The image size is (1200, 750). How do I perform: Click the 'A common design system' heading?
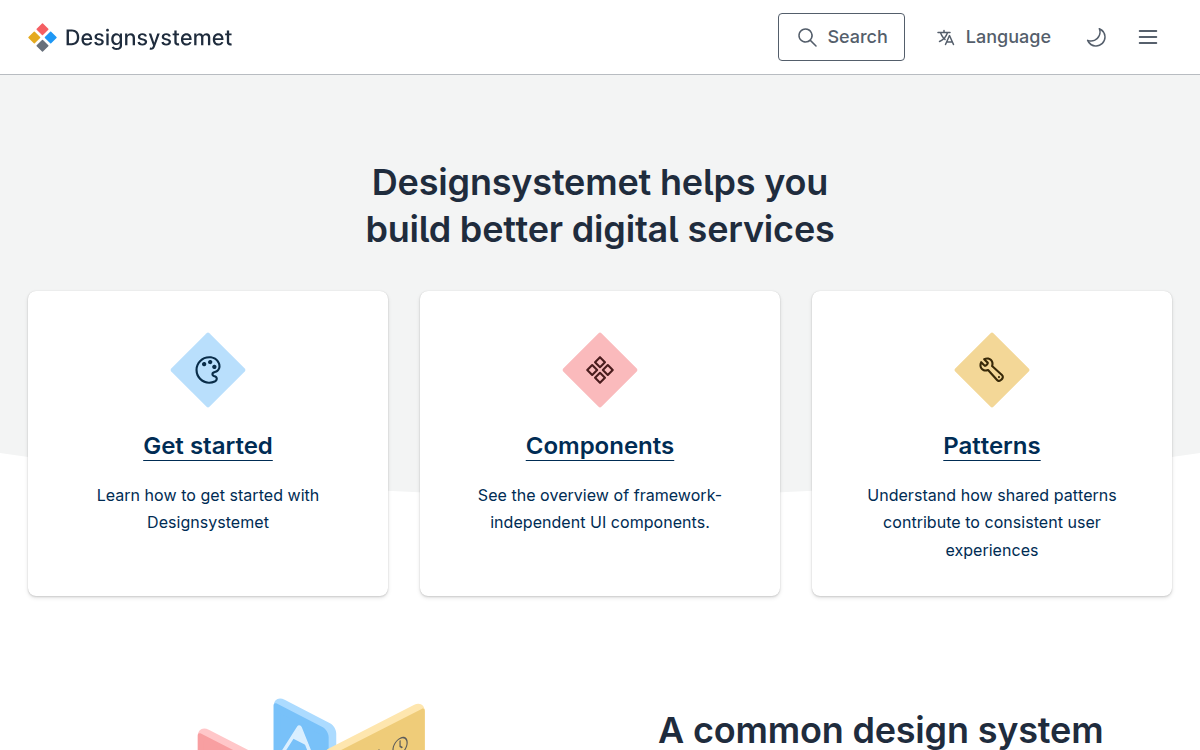coord(881,731)
